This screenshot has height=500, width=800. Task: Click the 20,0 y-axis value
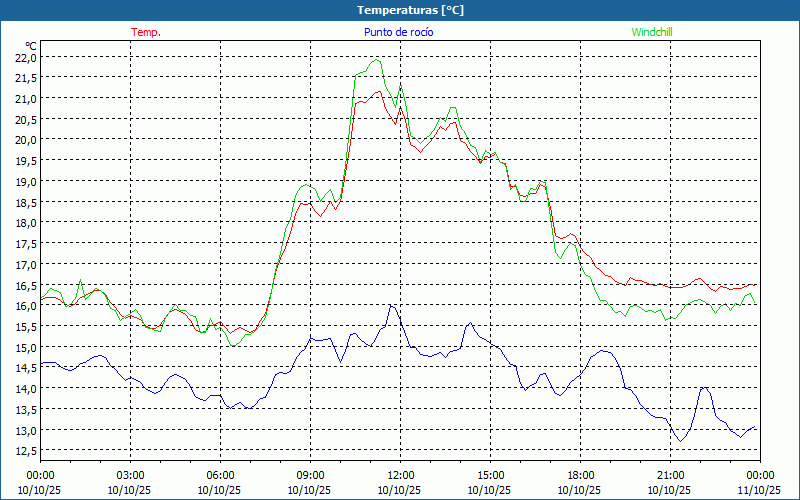tap(25, 140)
